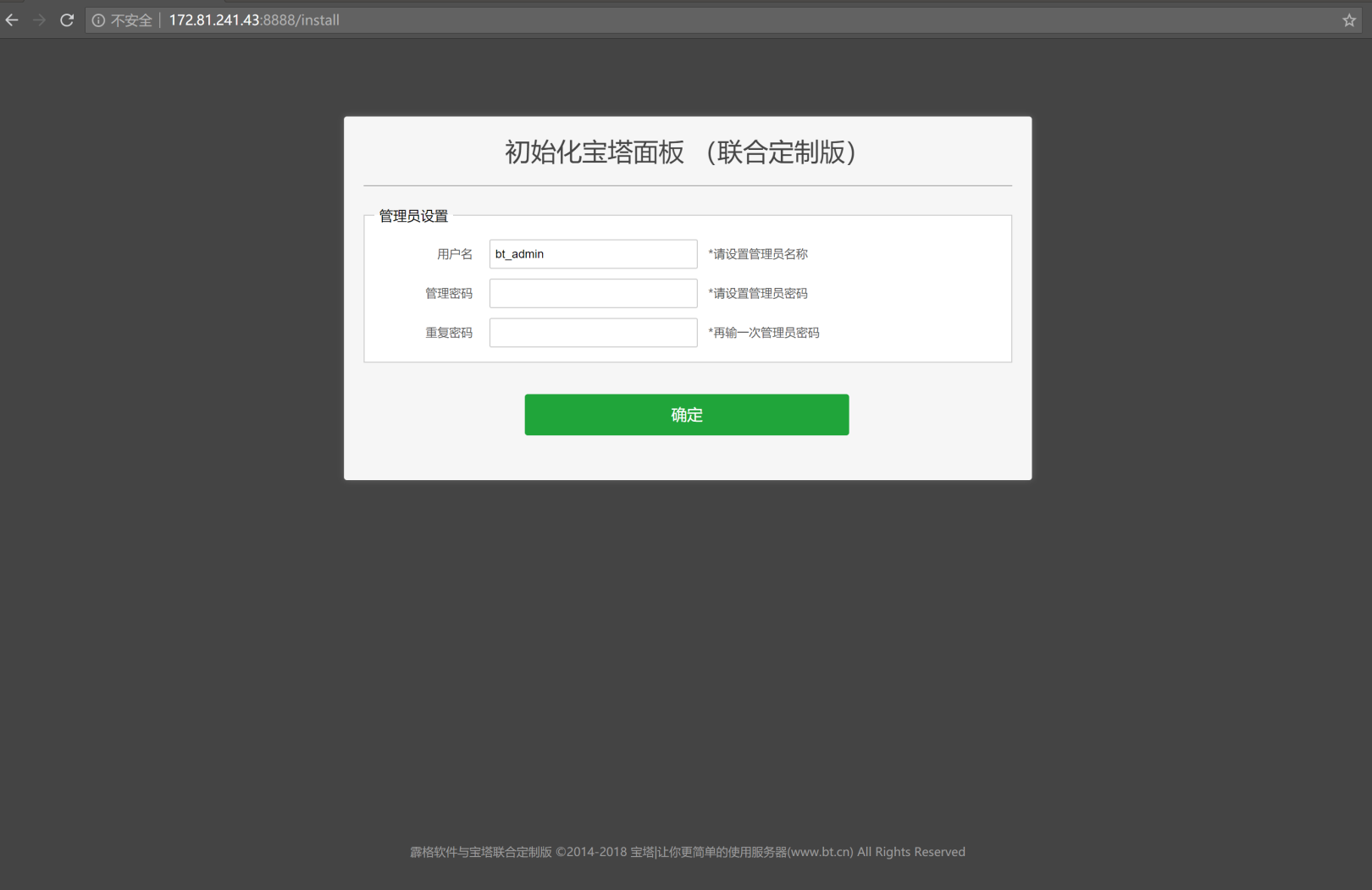Screen dimensions: 1372x890
Task: Click the browser back arrow
Action: click(12, 19)
